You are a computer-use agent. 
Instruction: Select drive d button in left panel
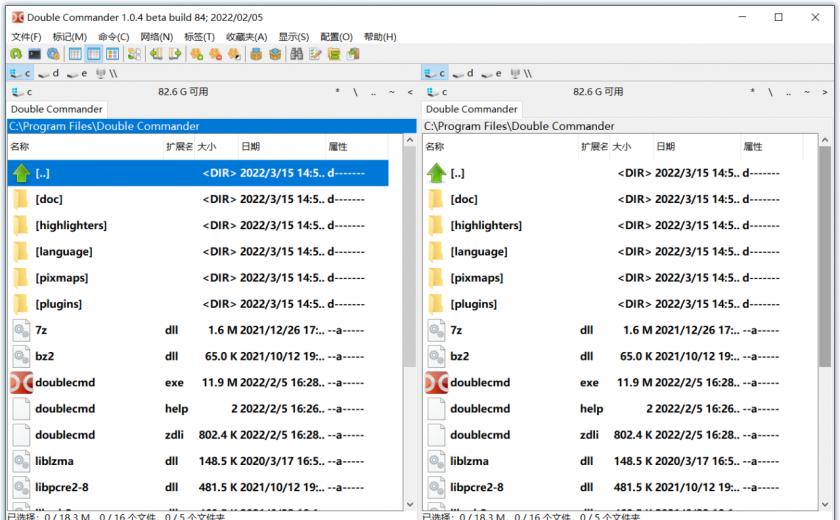tap(49, 73)
